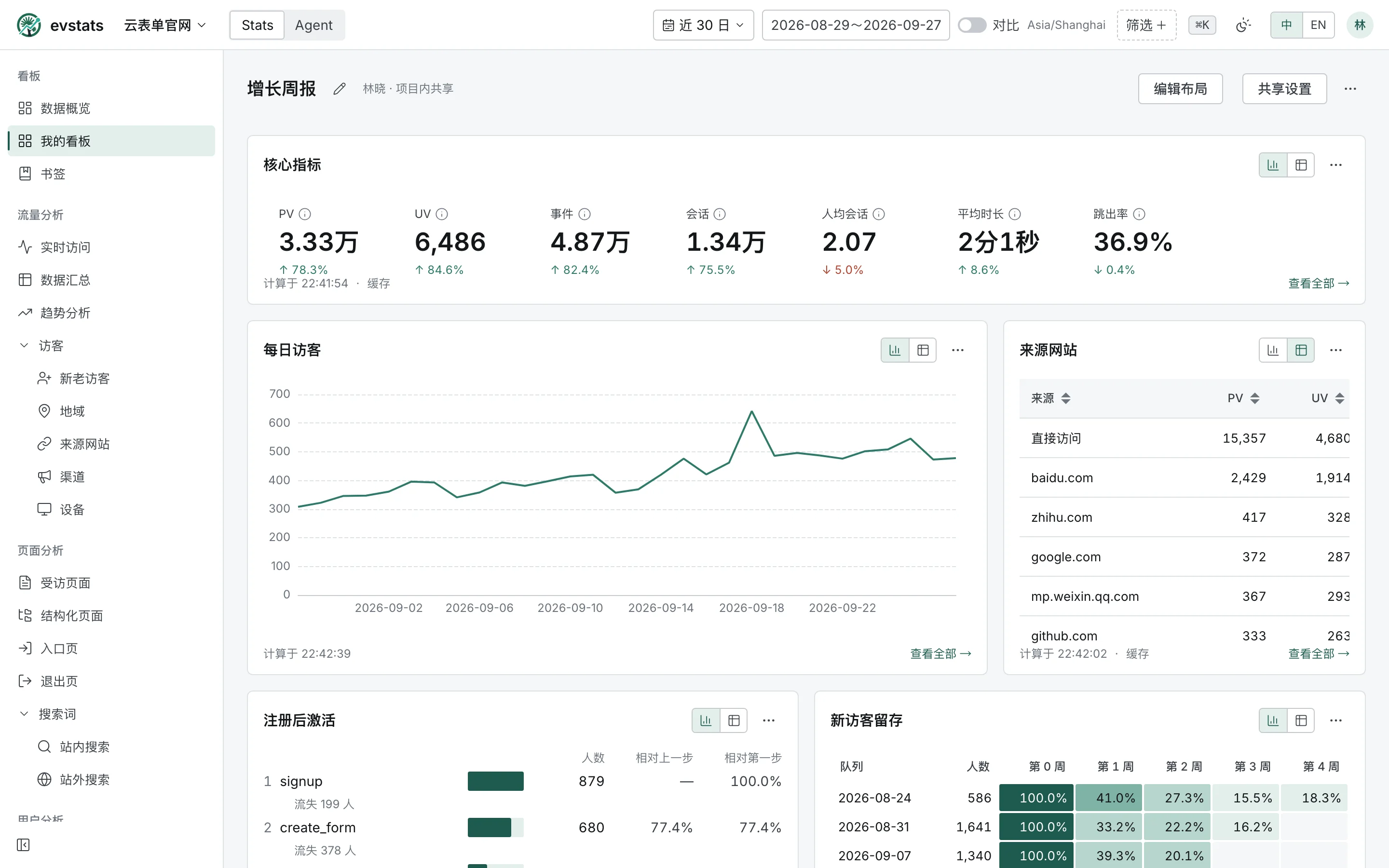Click 查看全部 link in 每日访客 card

[940, 653]
